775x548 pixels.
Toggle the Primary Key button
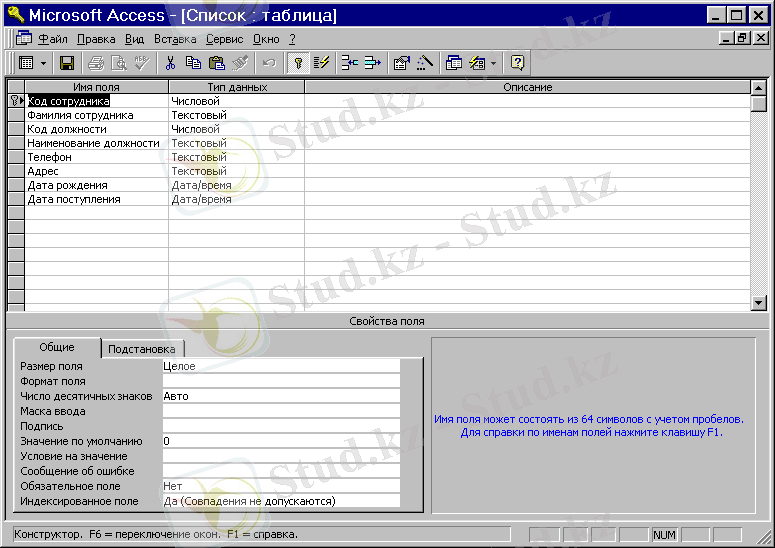(297, 63)
